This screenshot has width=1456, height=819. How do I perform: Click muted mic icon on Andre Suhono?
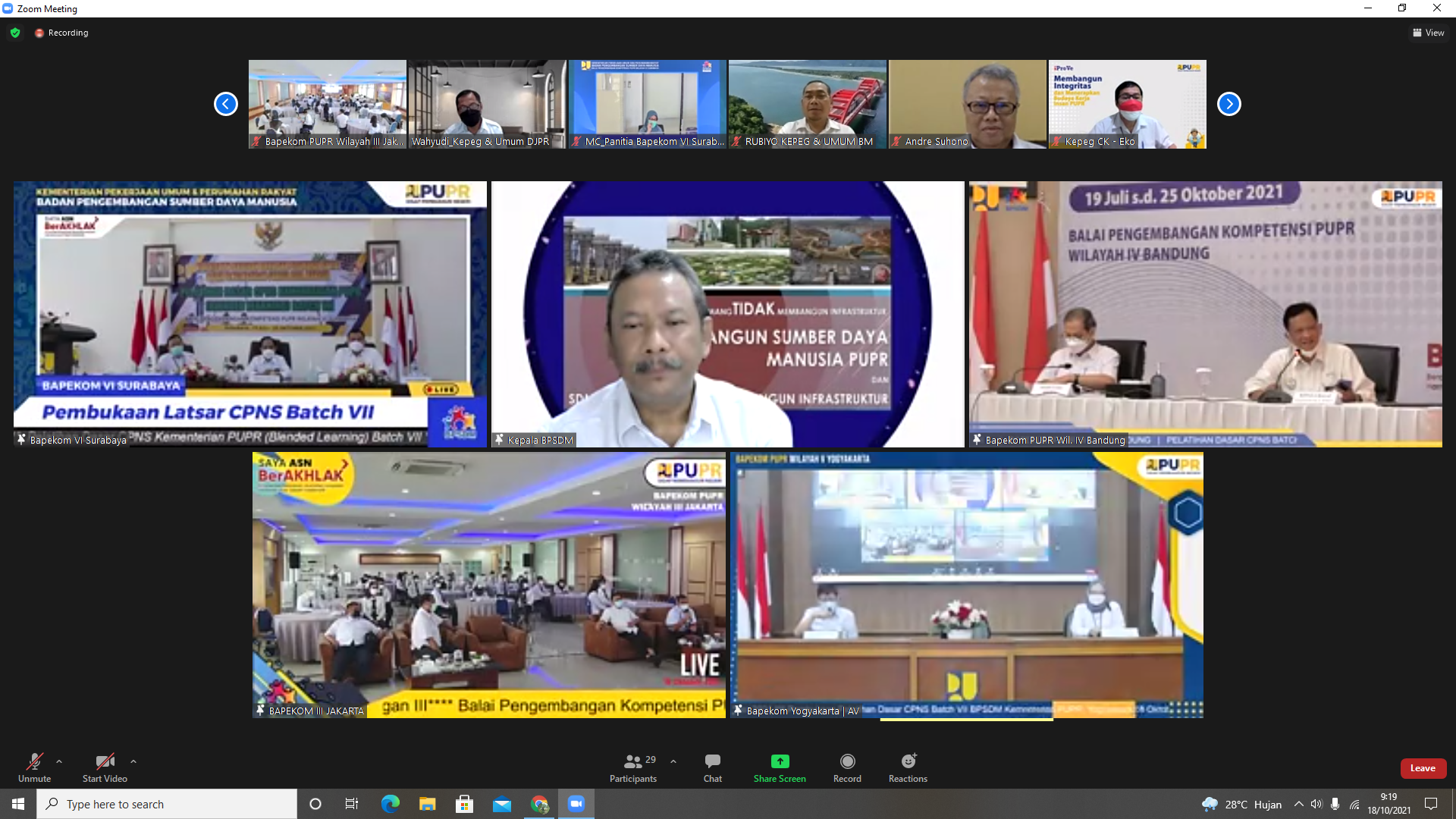coord(897,141)
